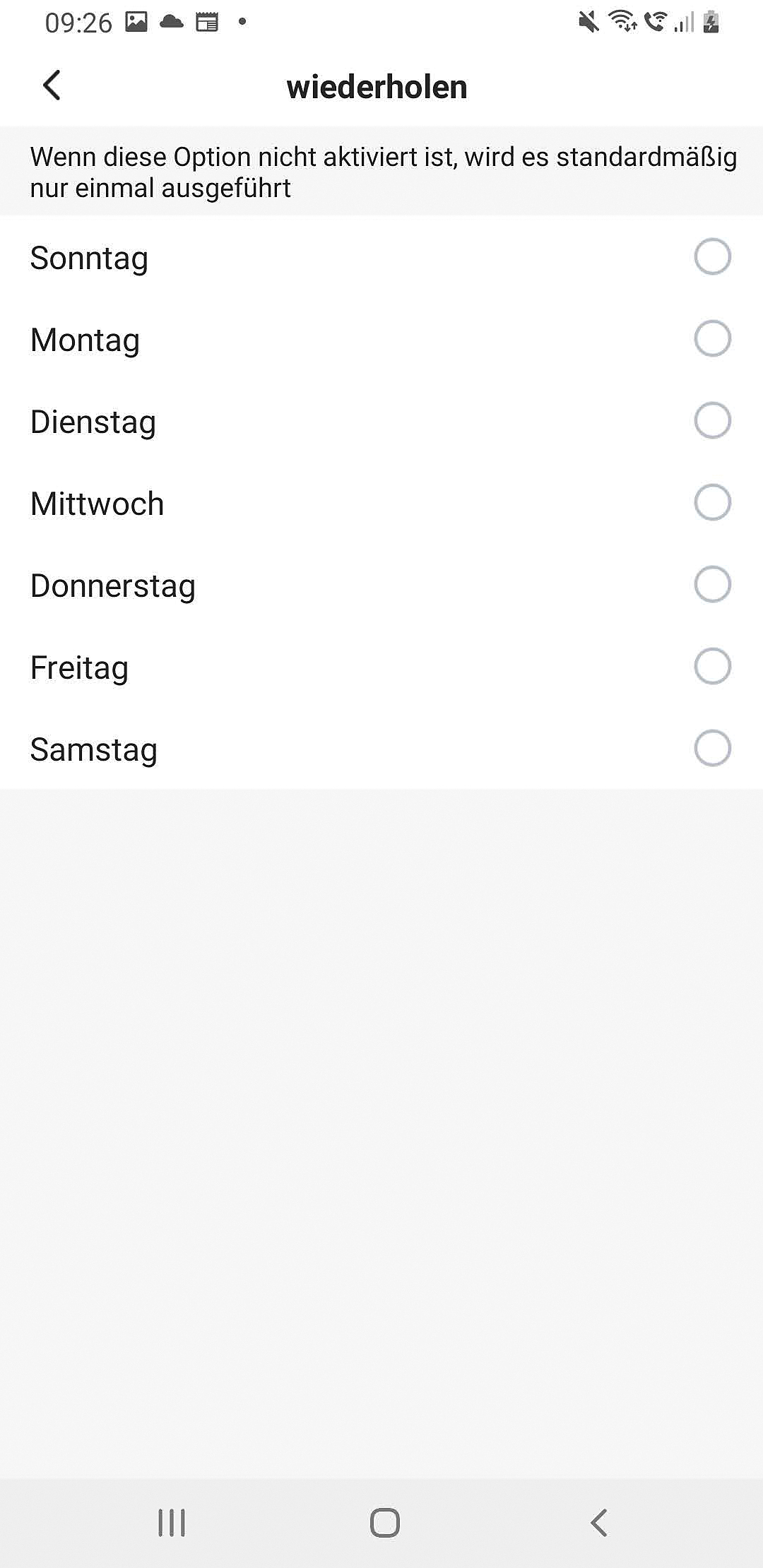
Task: Tap the Wi-Fi status icon
Action: 622,23
